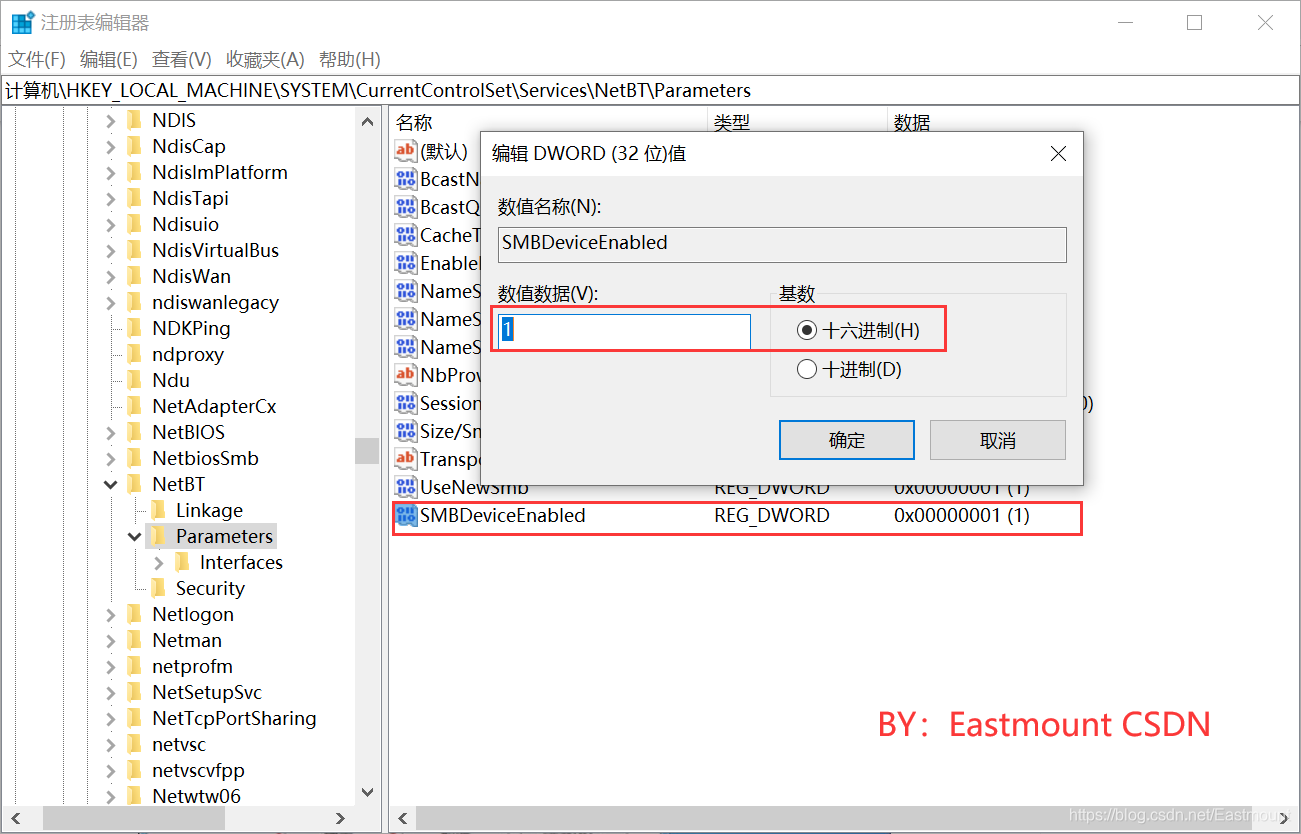Click the tree scrollbar up arrow
Screen dimensions: 1301x834
click(367, 121)
